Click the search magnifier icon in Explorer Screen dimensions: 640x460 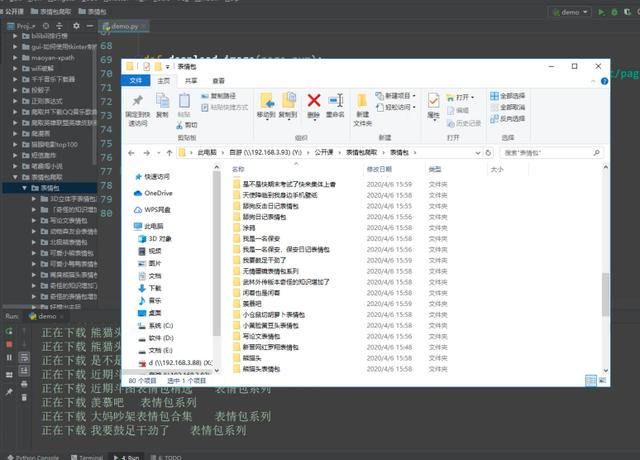coord(596,153)
